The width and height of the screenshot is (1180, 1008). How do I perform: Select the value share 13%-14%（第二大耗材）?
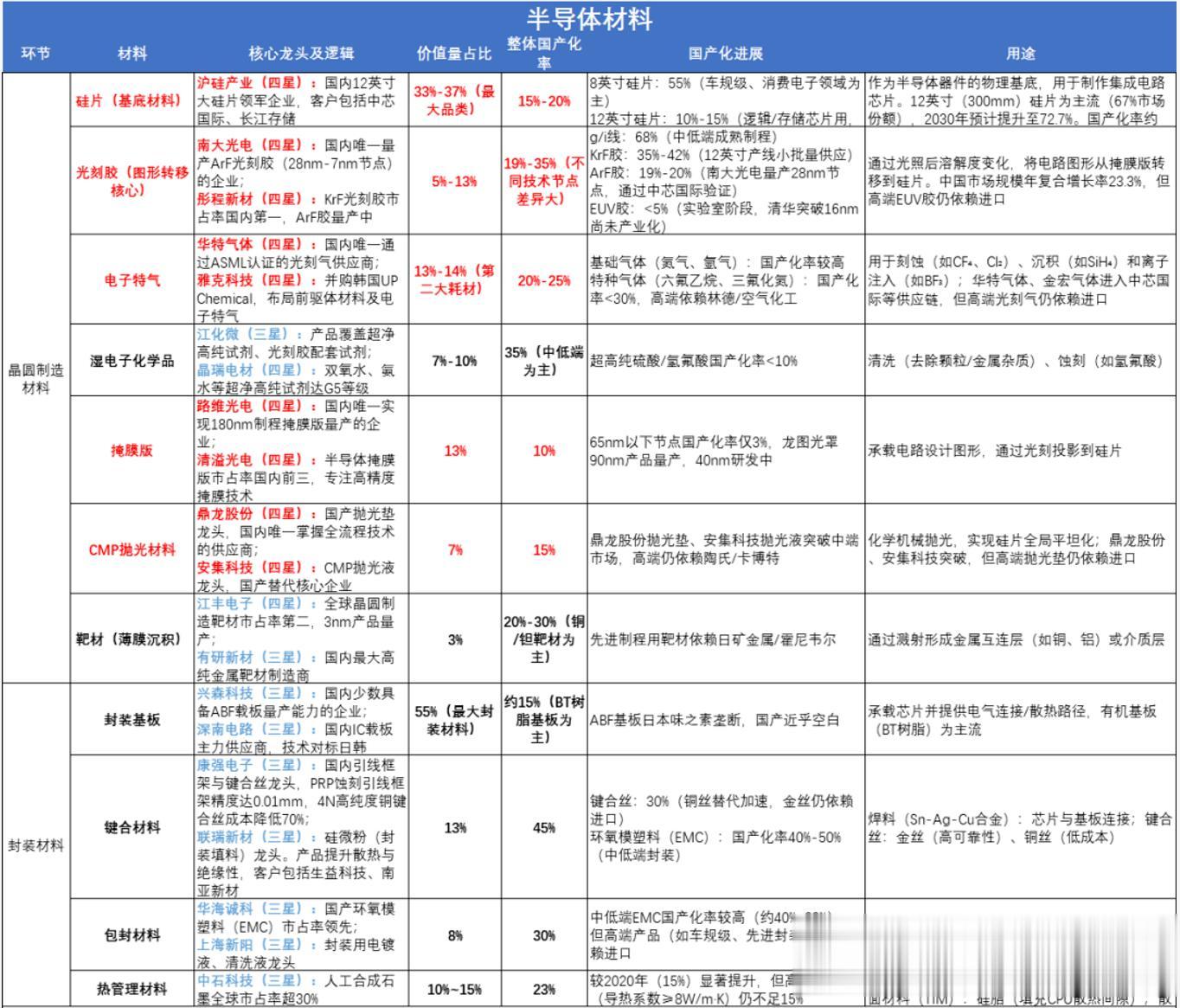pyautogui.click(x=454, y=280)
